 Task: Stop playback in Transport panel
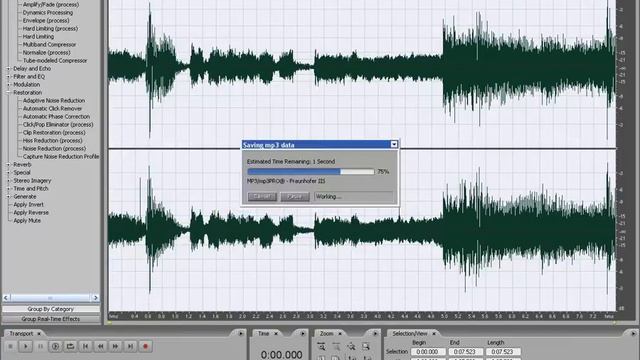coord(11,347)
